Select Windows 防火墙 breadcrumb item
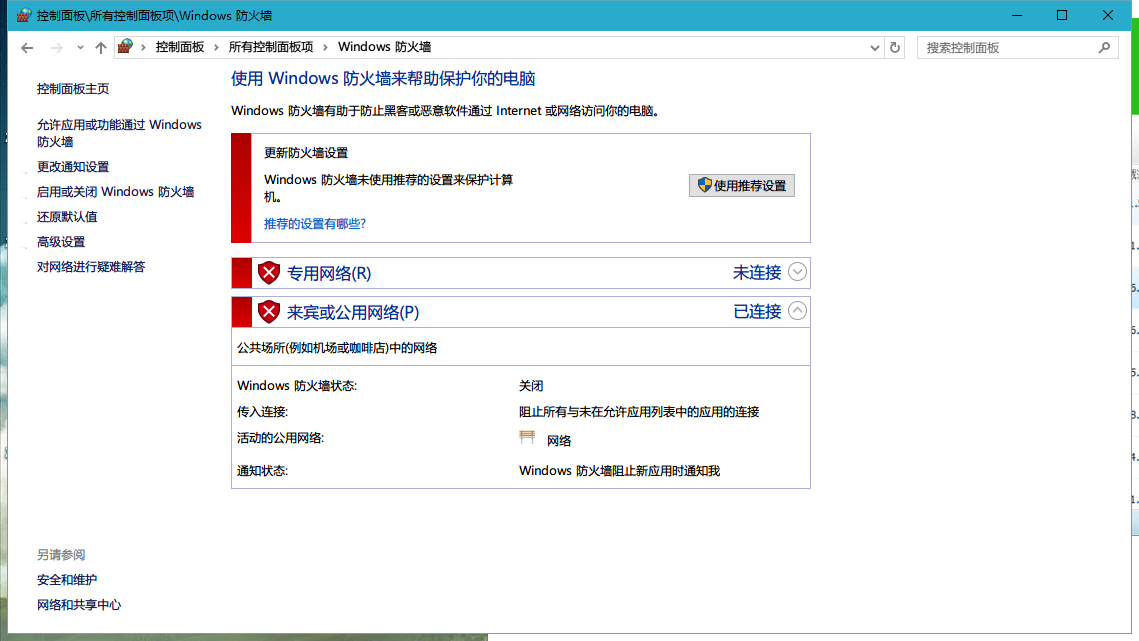Screen dimensions: 1139x641 point(384,47)
